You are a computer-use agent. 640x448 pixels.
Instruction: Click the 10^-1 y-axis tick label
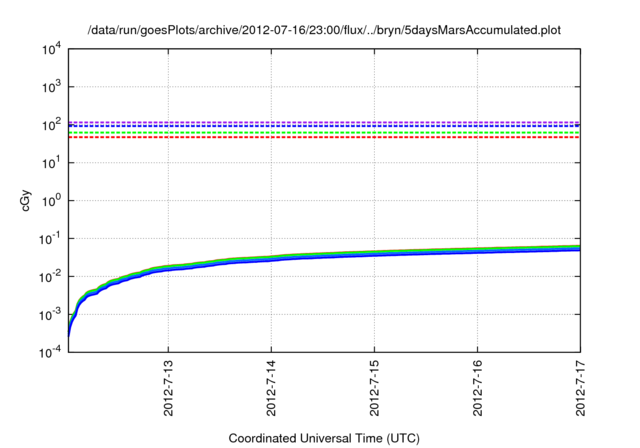point(50,239)
